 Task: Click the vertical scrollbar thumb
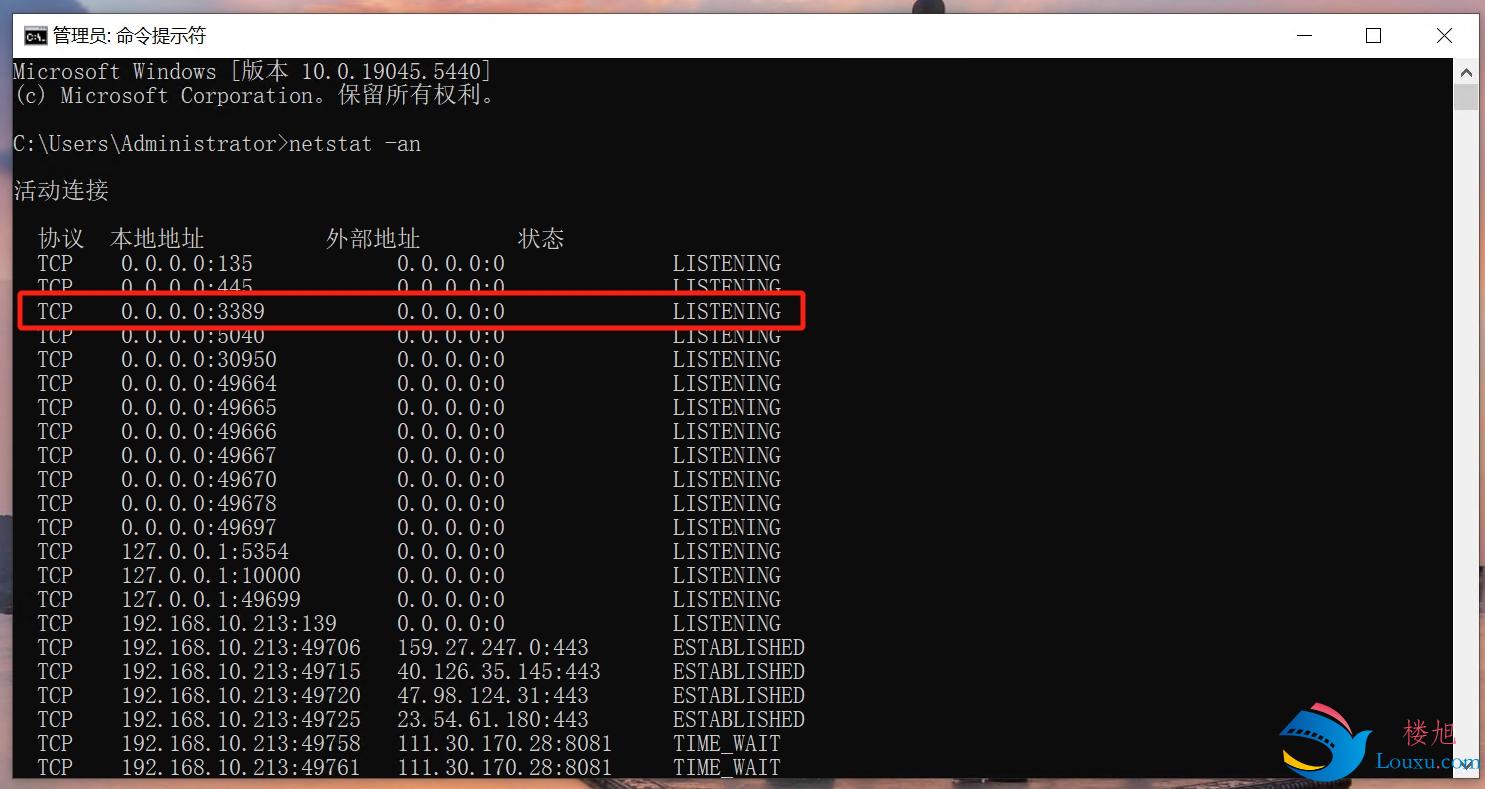coord(1466,97)
